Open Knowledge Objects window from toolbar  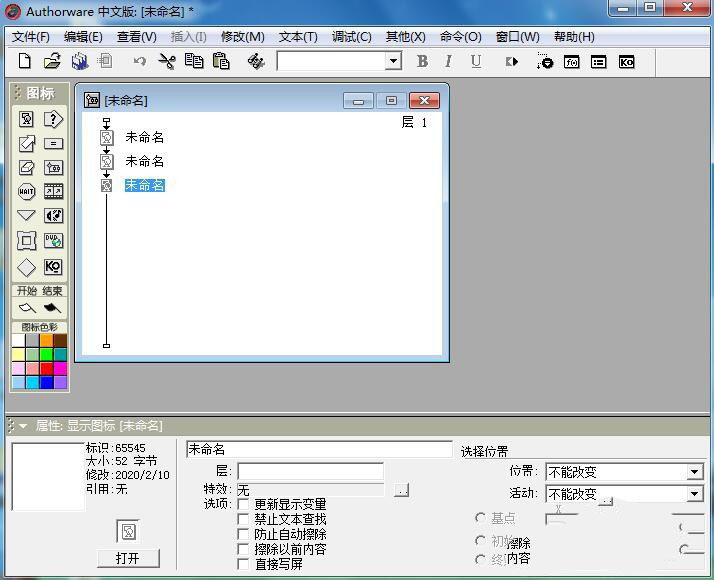627,62
